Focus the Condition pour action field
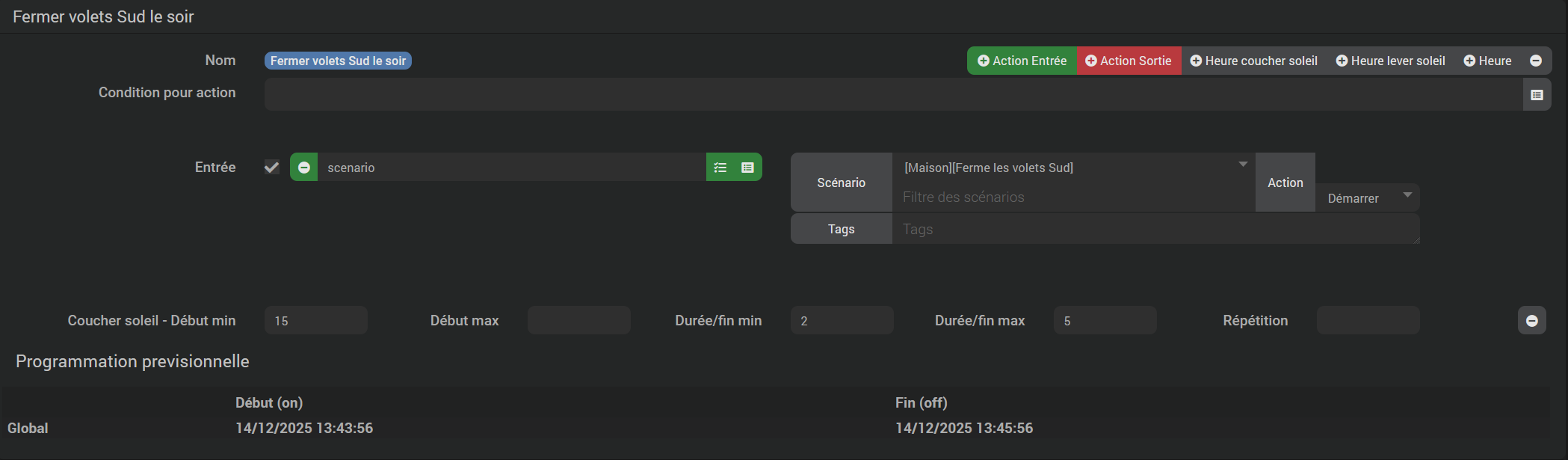The width and height of the screenshot is (1568, 460). coord(893,95)
